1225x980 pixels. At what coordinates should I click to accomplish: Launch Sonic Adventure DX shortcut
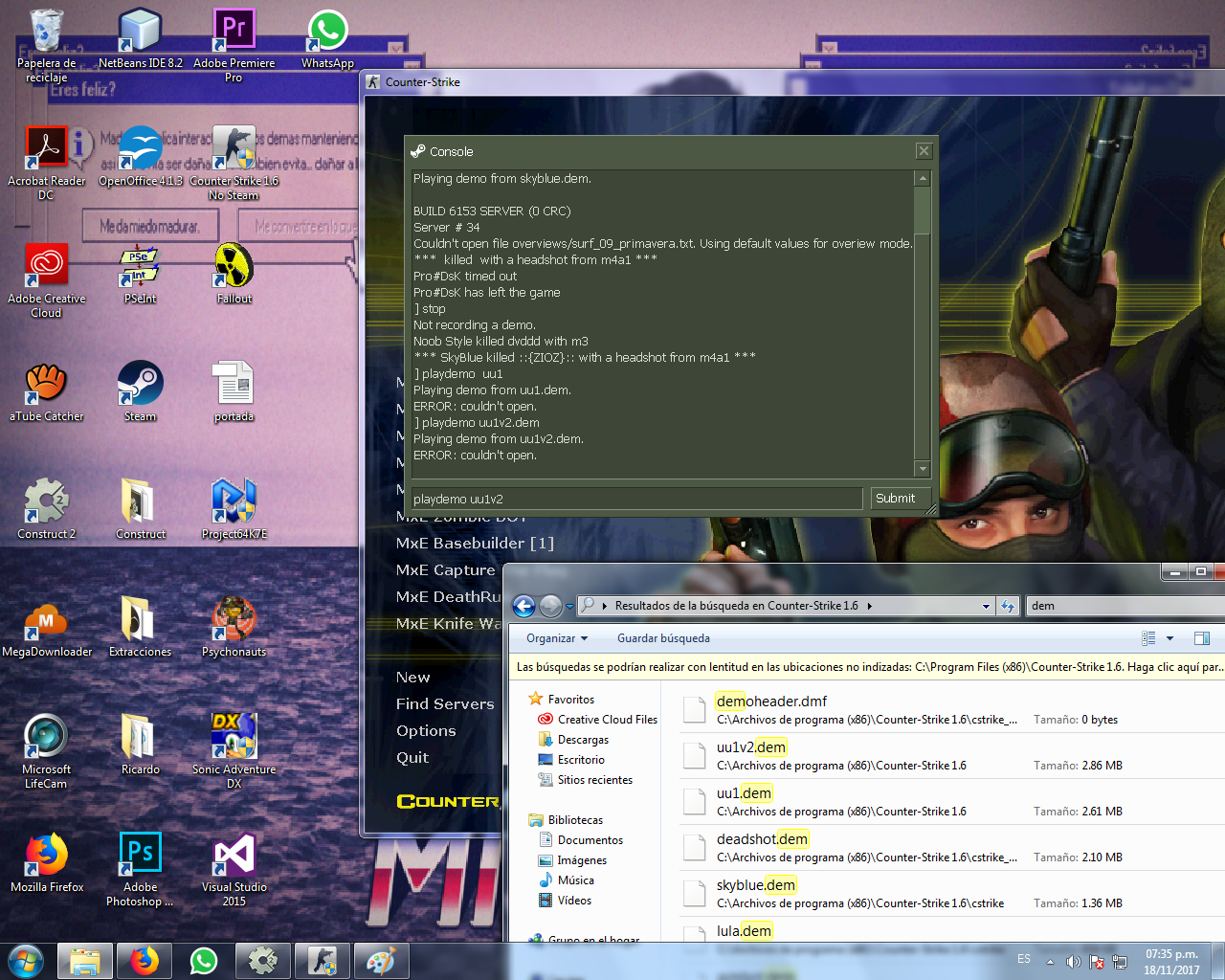coord(234,752)
